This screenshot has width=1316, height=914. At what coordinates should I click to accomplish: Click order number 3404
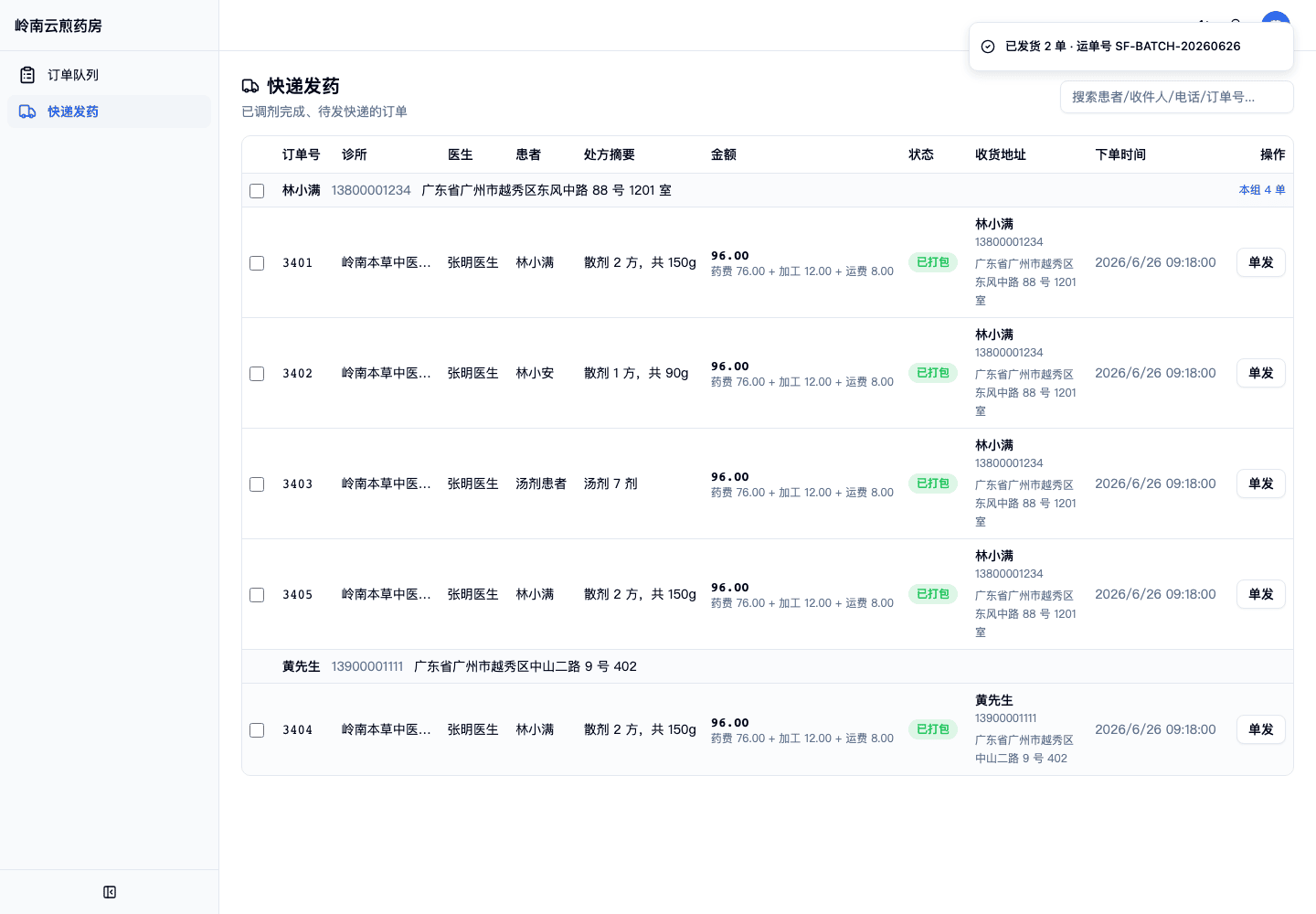(297, 730)
